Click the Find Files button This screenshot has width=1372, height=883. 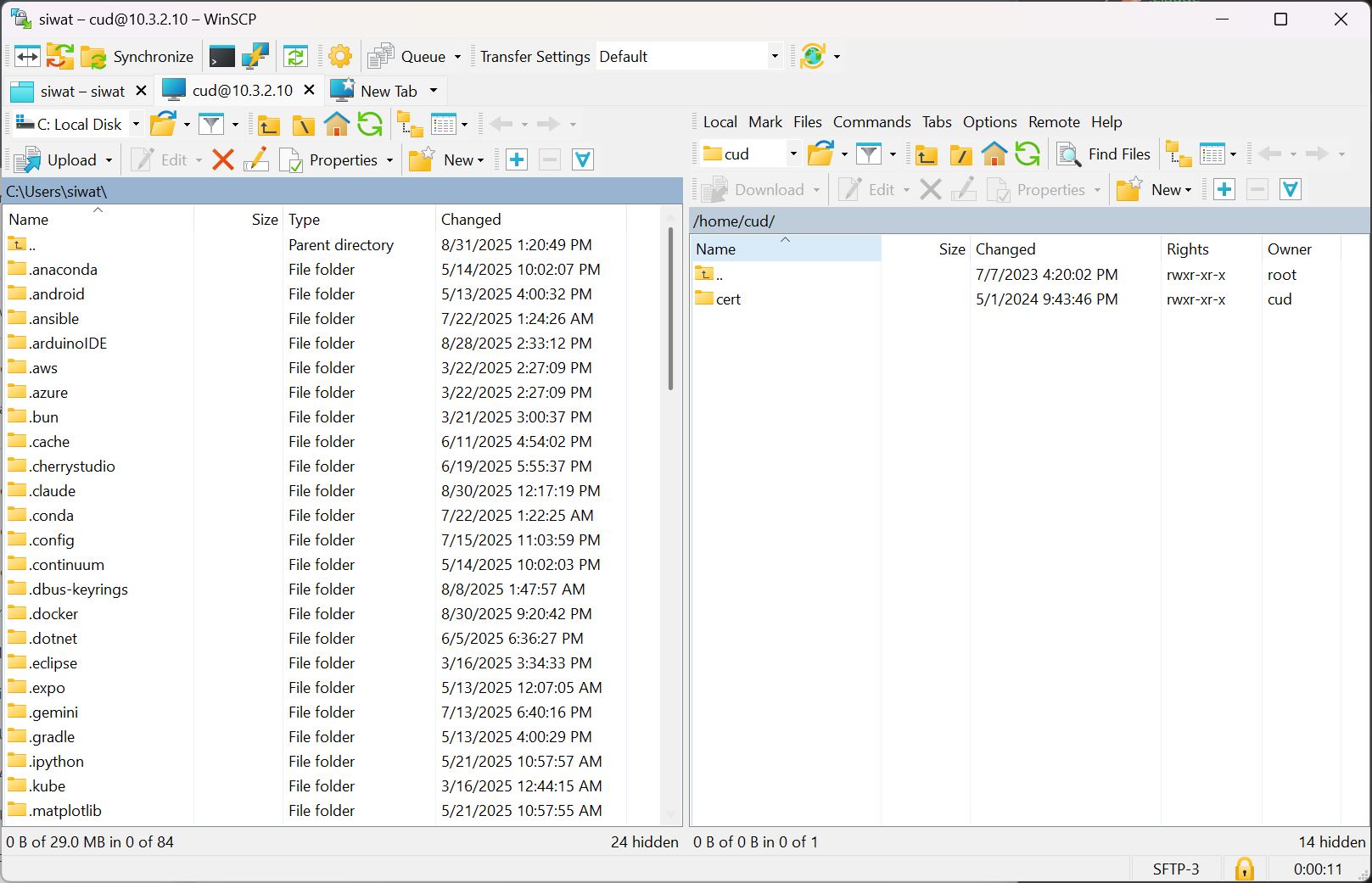coord(1105,154)
